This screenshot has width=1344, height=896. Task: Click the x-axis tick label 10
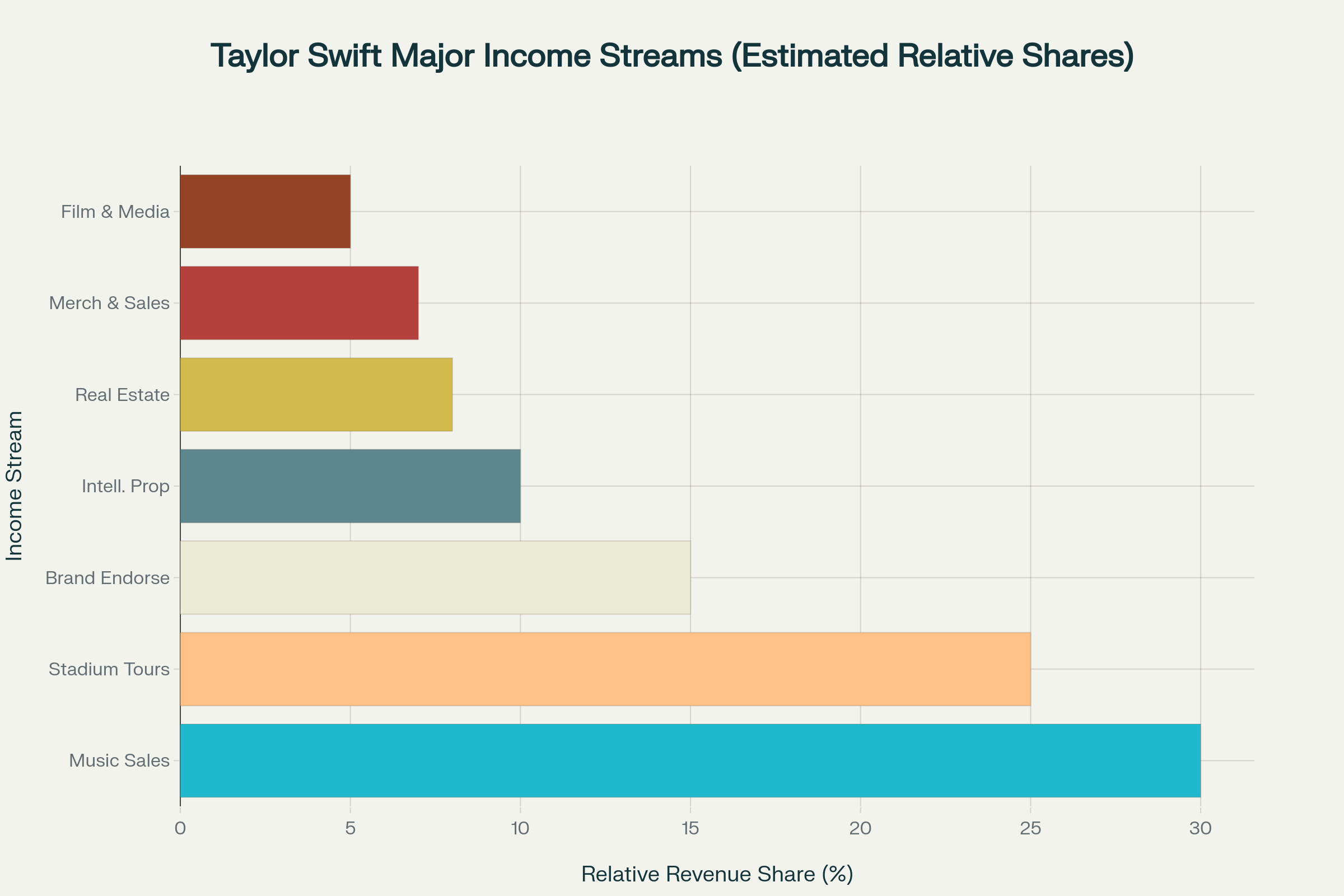[521, 829]
